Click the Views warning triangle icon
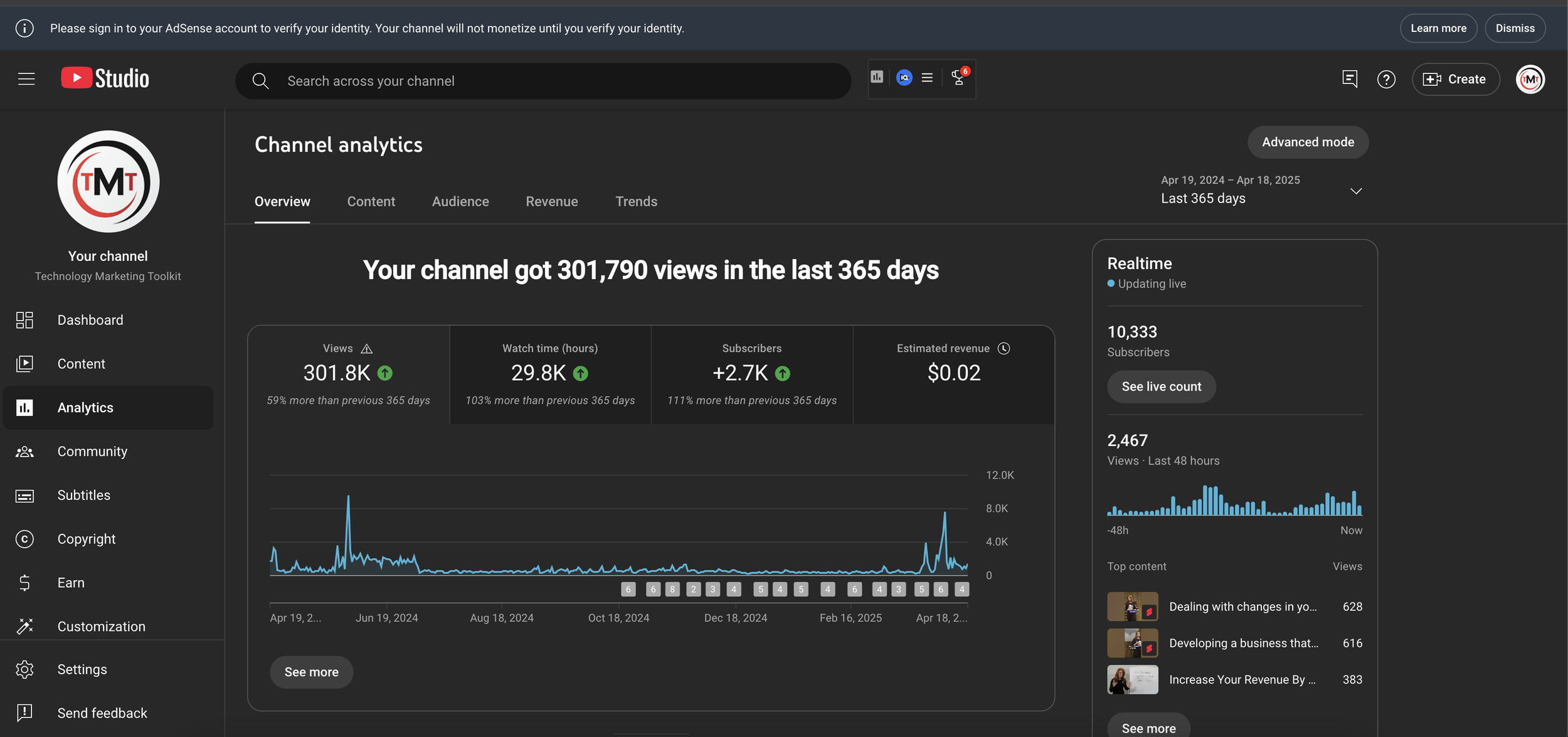 pyautogui.click(x=367, y=349)
